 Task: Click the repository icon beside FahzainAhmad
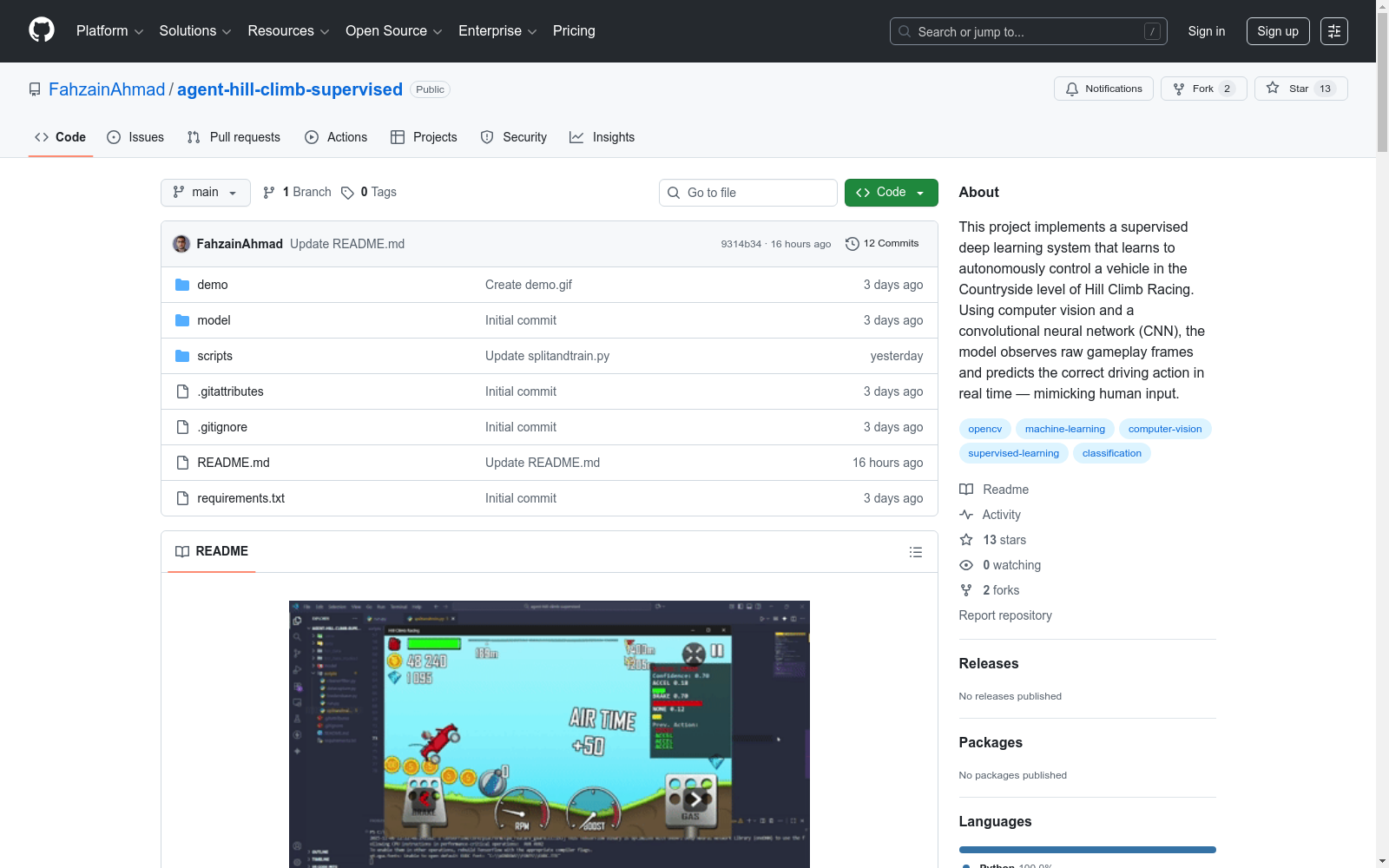point(35,89)
